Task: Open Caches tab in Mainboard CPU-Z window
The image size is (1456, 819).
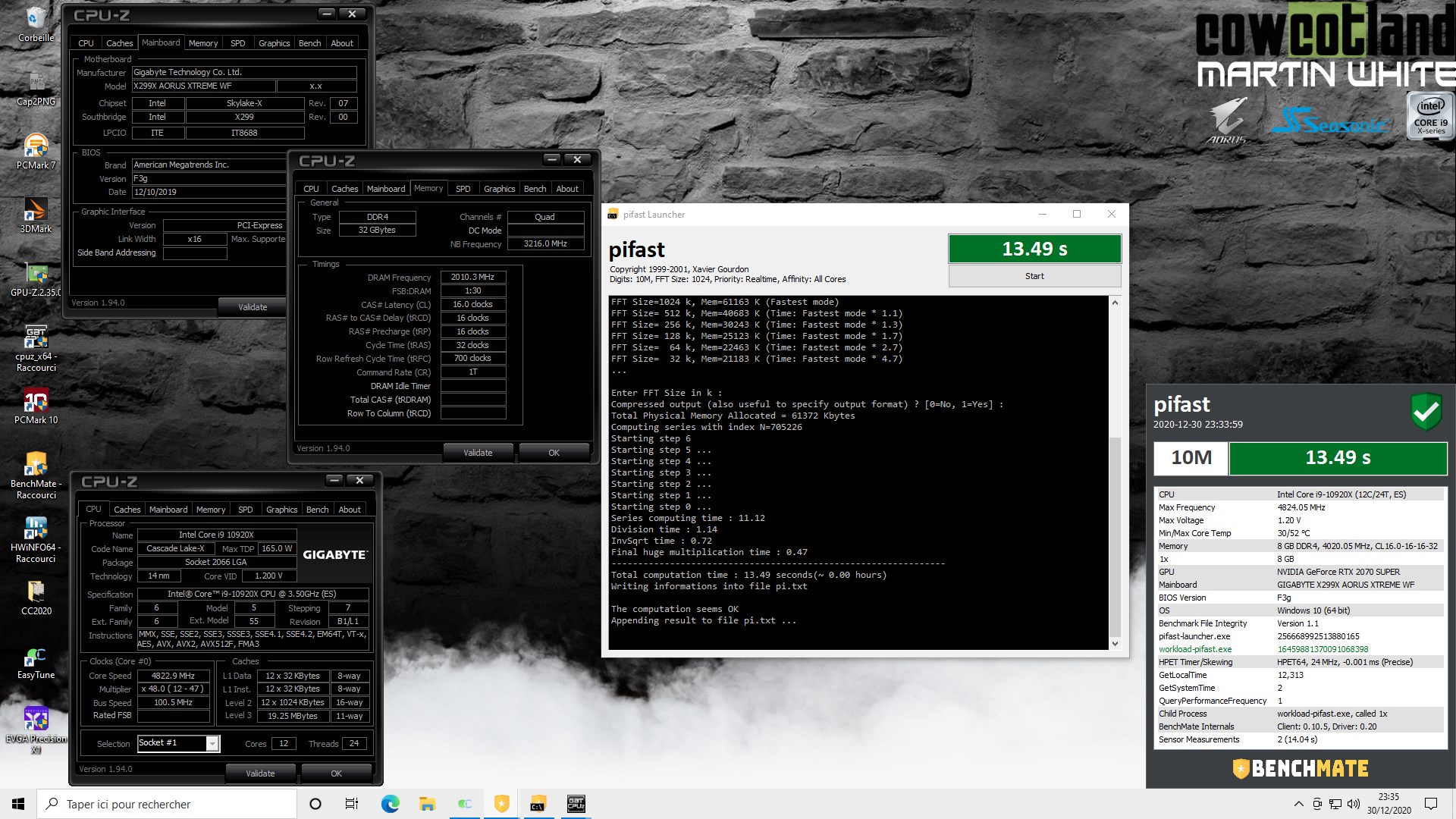Action: pyautogui.click(x=119, y=43)
